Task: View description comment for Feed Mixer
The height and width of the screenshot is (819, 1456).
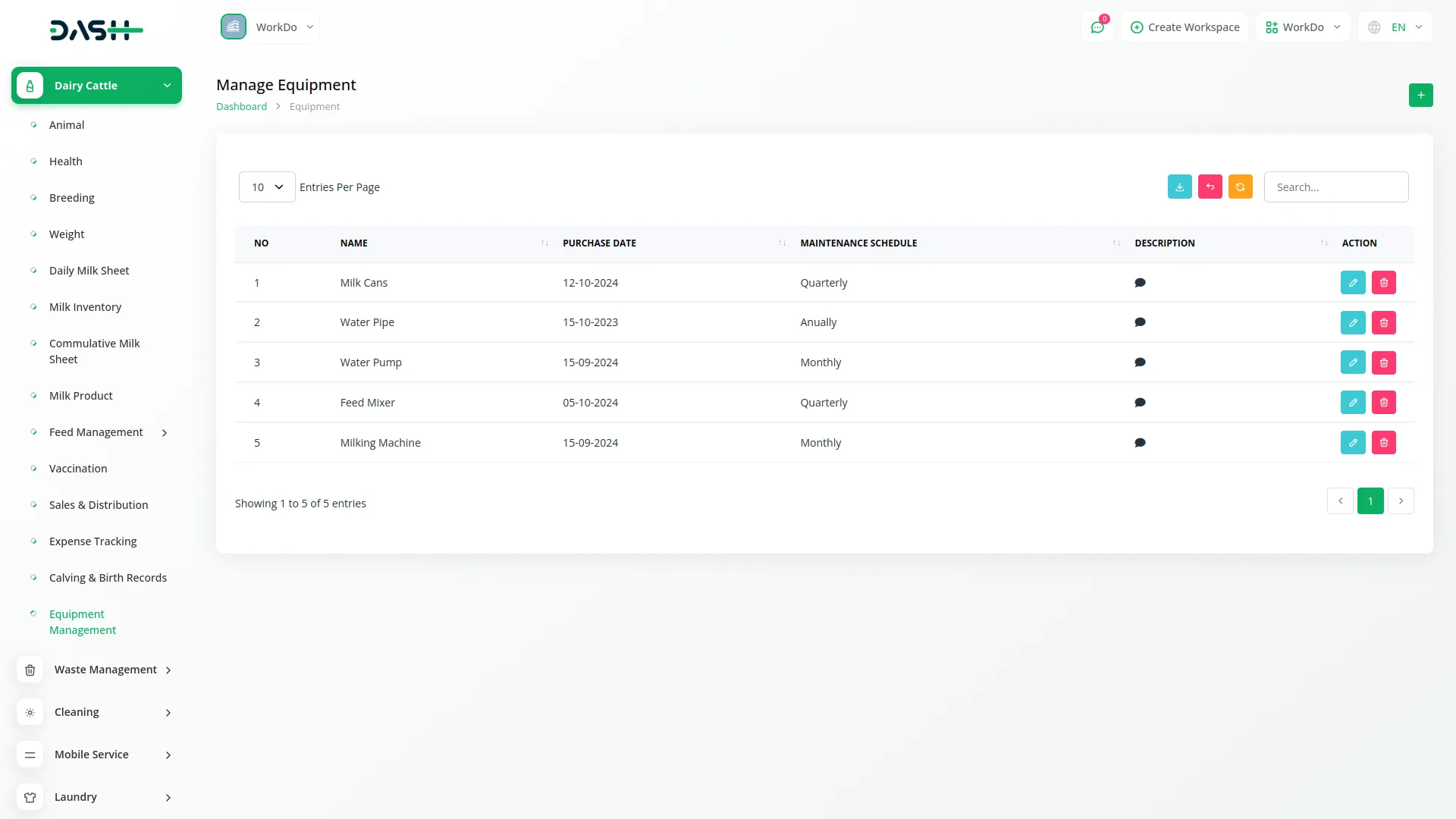Action: click(1139, 403)
